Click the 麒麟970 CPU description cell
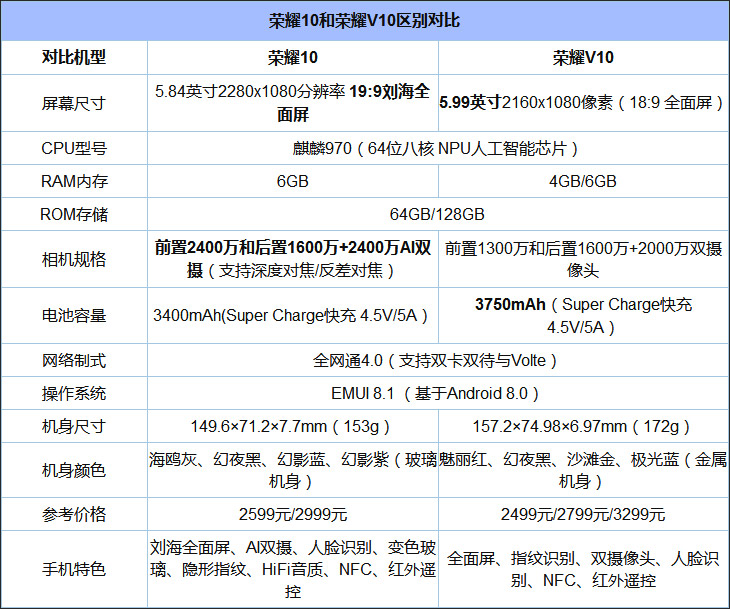The width and height of the screenshot is (730, 609). pos(438,148)
